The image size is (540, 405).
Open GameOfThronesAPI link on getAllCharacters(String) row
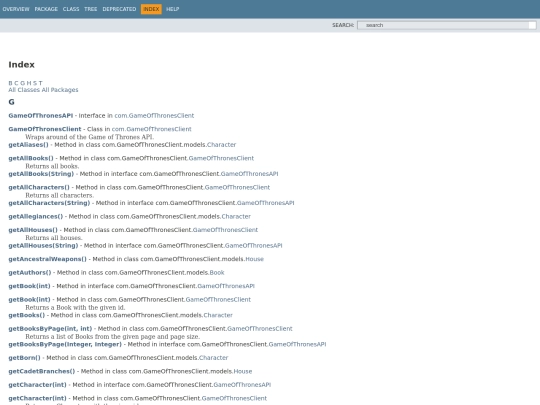(x=266, y=203)
